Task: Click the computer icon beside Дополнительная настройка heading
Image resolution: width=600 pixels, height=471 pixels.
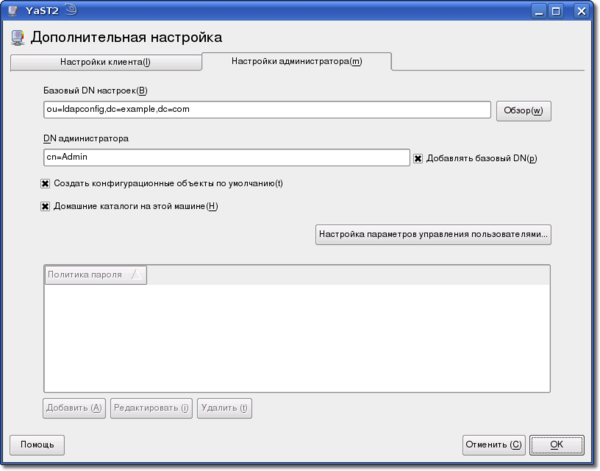Action: (17, 39)
